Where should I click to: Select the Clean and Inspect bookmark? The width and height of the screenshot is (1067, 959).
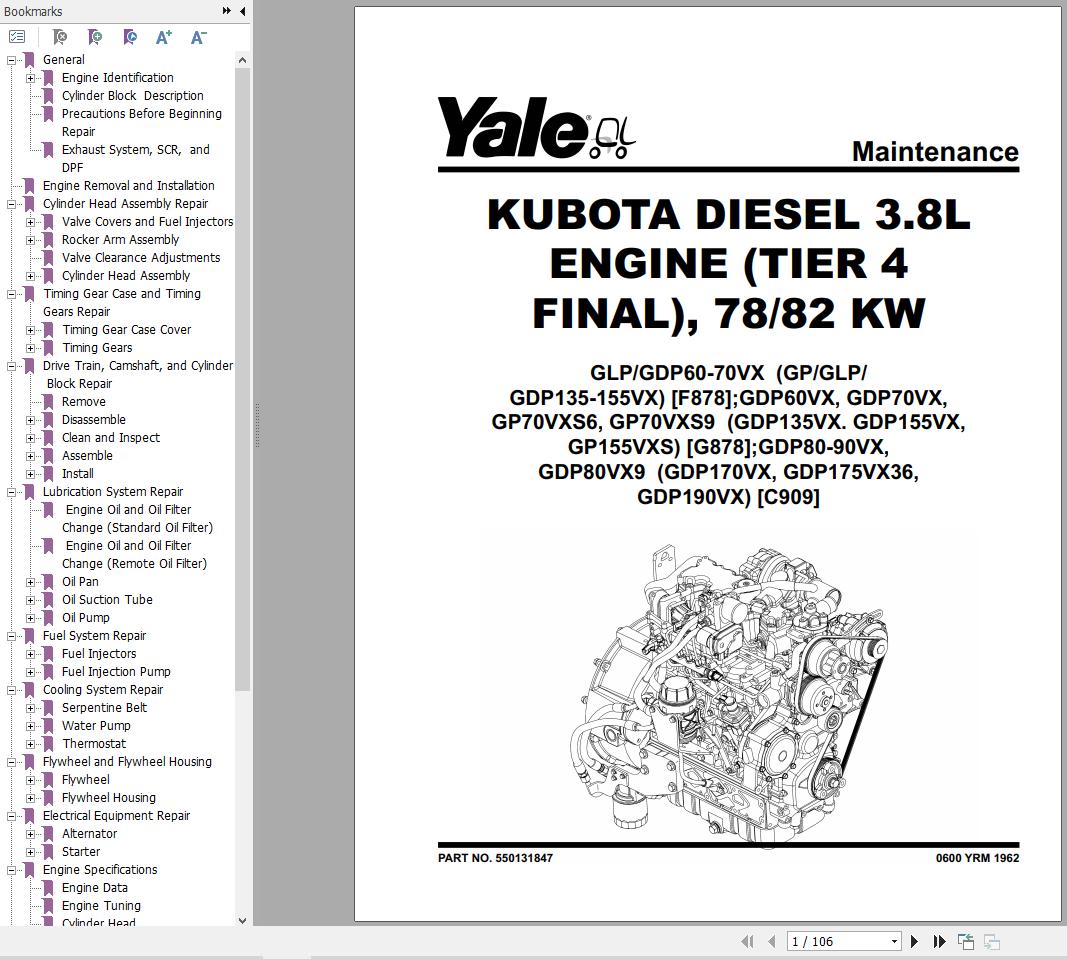pos(111,438)
